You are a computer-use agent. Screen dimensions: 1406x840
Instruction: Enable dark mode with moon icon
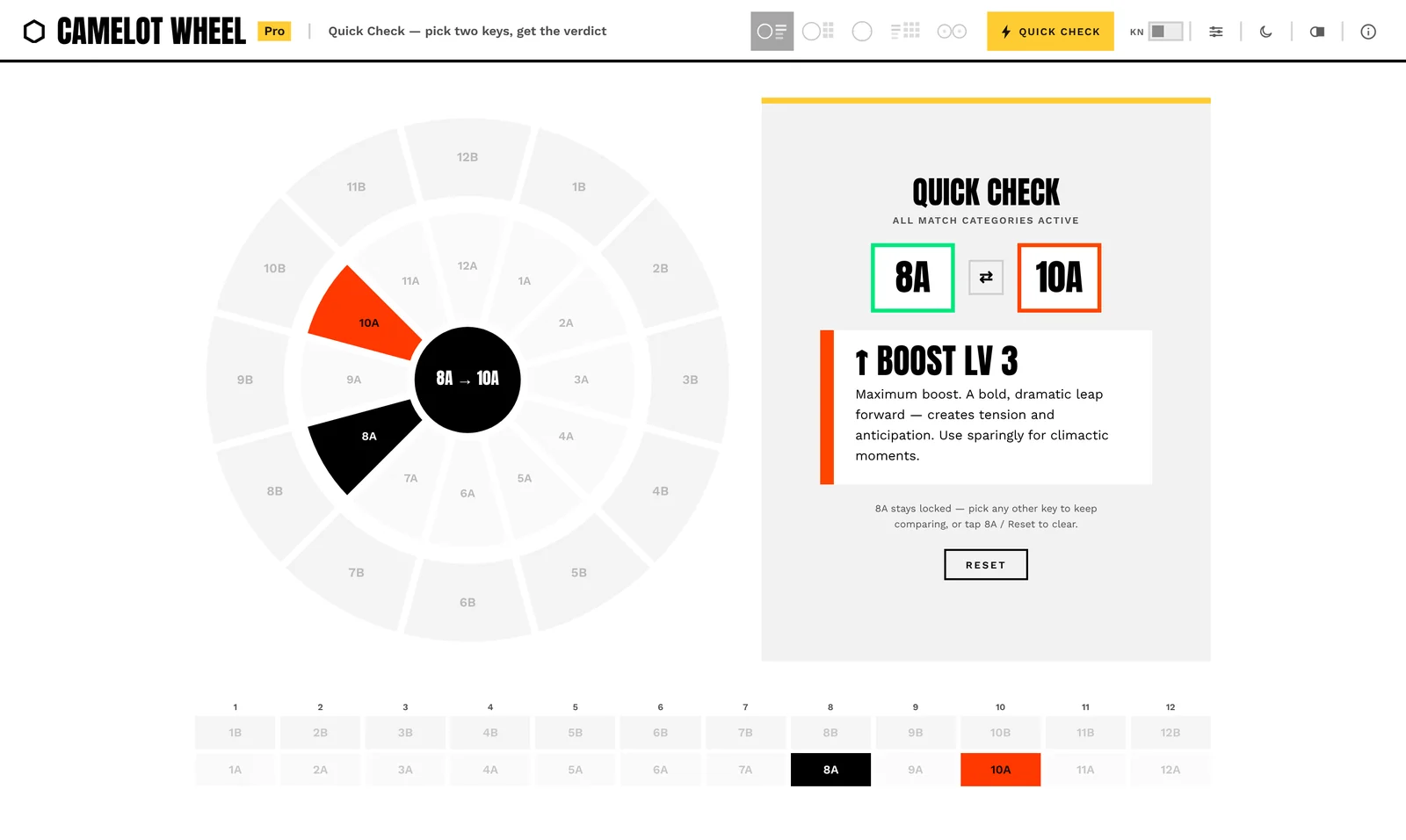(x=1266, y=32)
